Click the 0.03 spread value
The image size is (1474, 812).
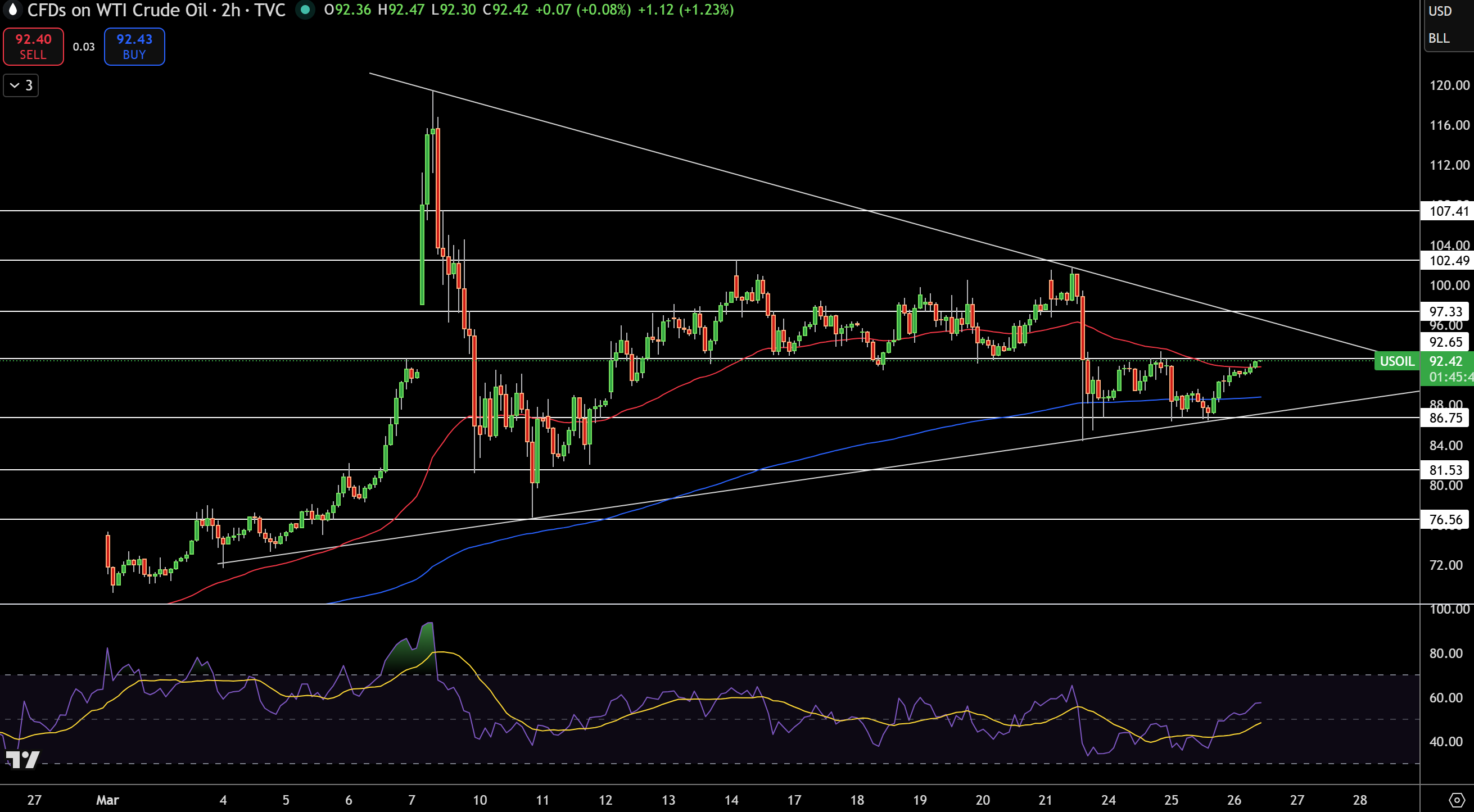(x=84, y=47)
